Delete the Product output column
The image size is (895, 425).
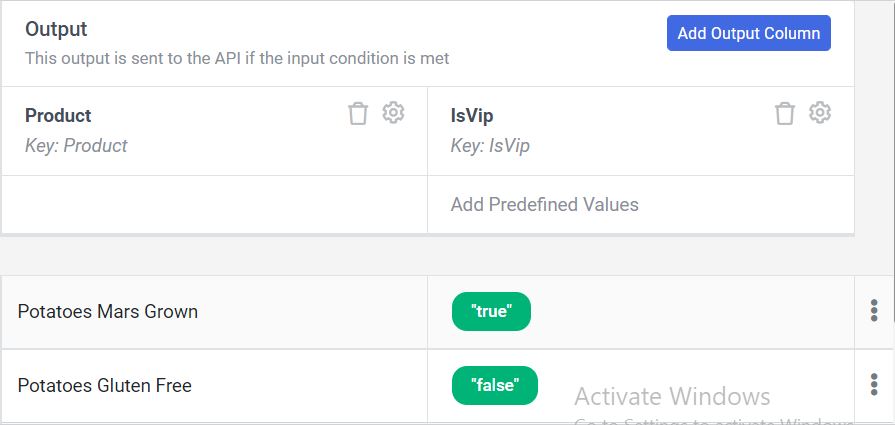358,113
